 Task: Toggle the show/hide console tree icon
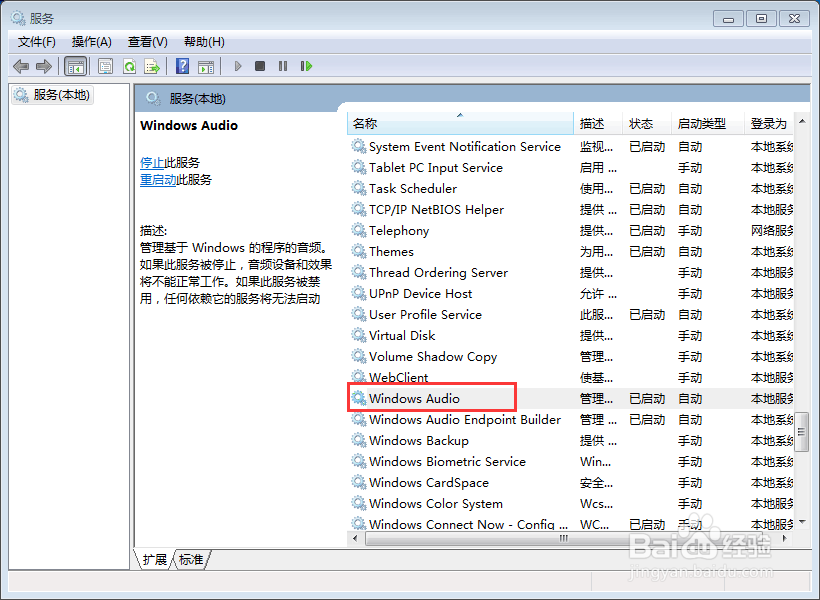tap(75, 66)
